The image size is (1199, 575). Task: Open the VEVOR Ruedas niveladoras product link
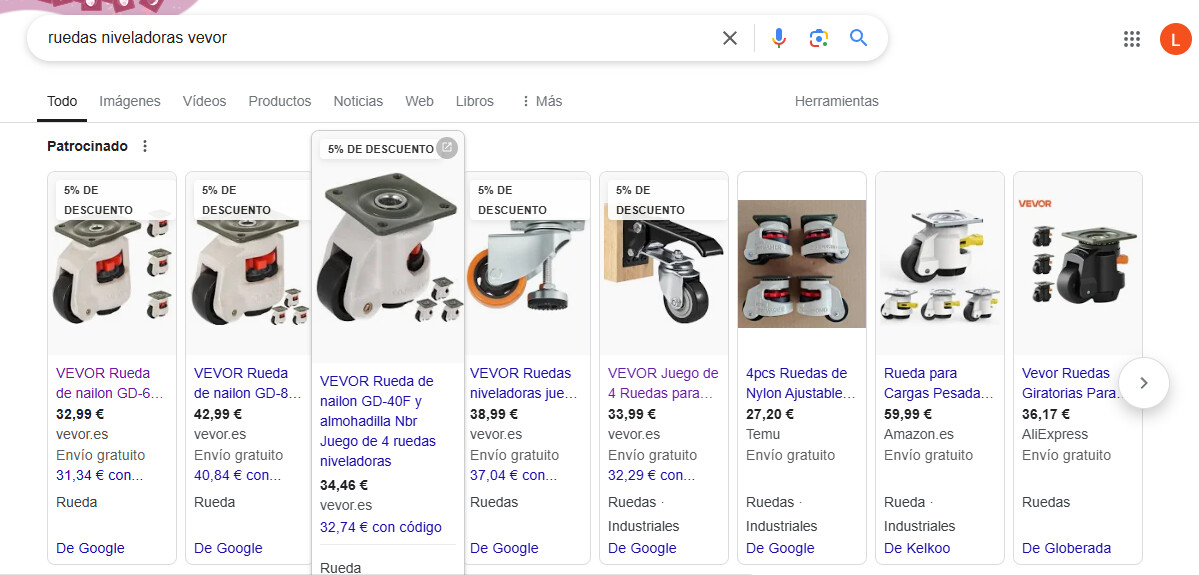pyautogui.click(x=524, y=383)
